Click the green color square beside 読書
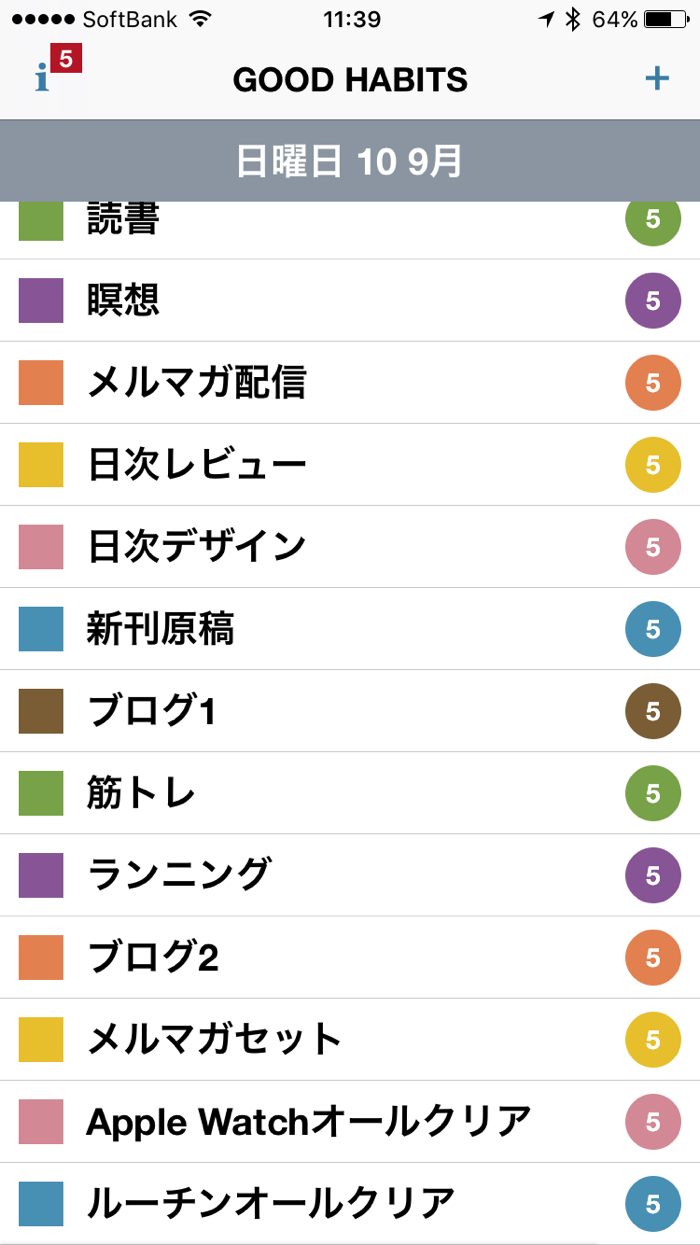 [x=41, y=221]
